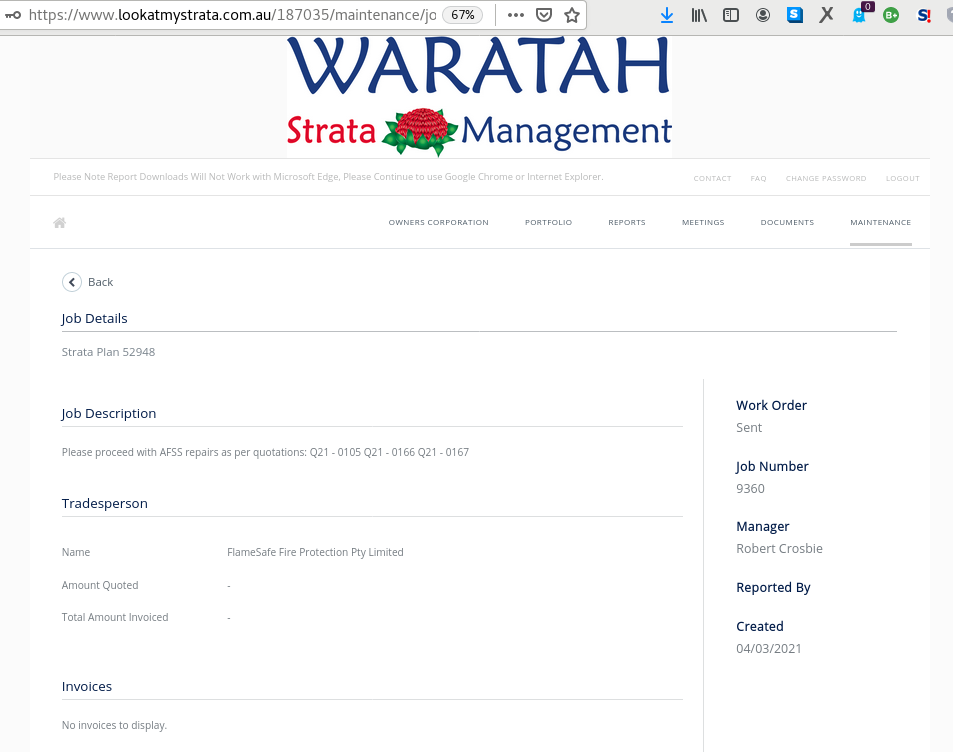Click the blue S extension icon
This screenshot has width=953, height=752.
(794, 15)
